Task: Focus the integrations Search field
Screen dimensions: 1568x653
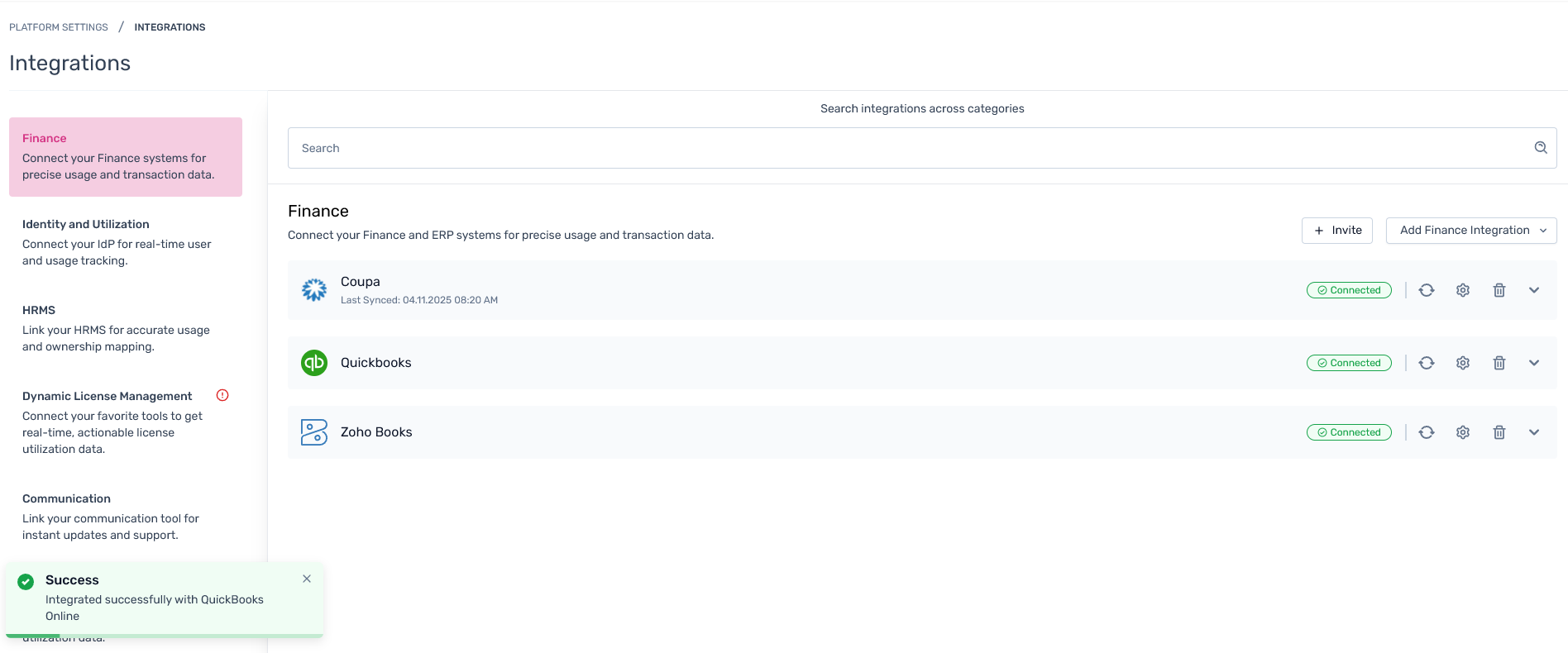Action: coord(922,148)
